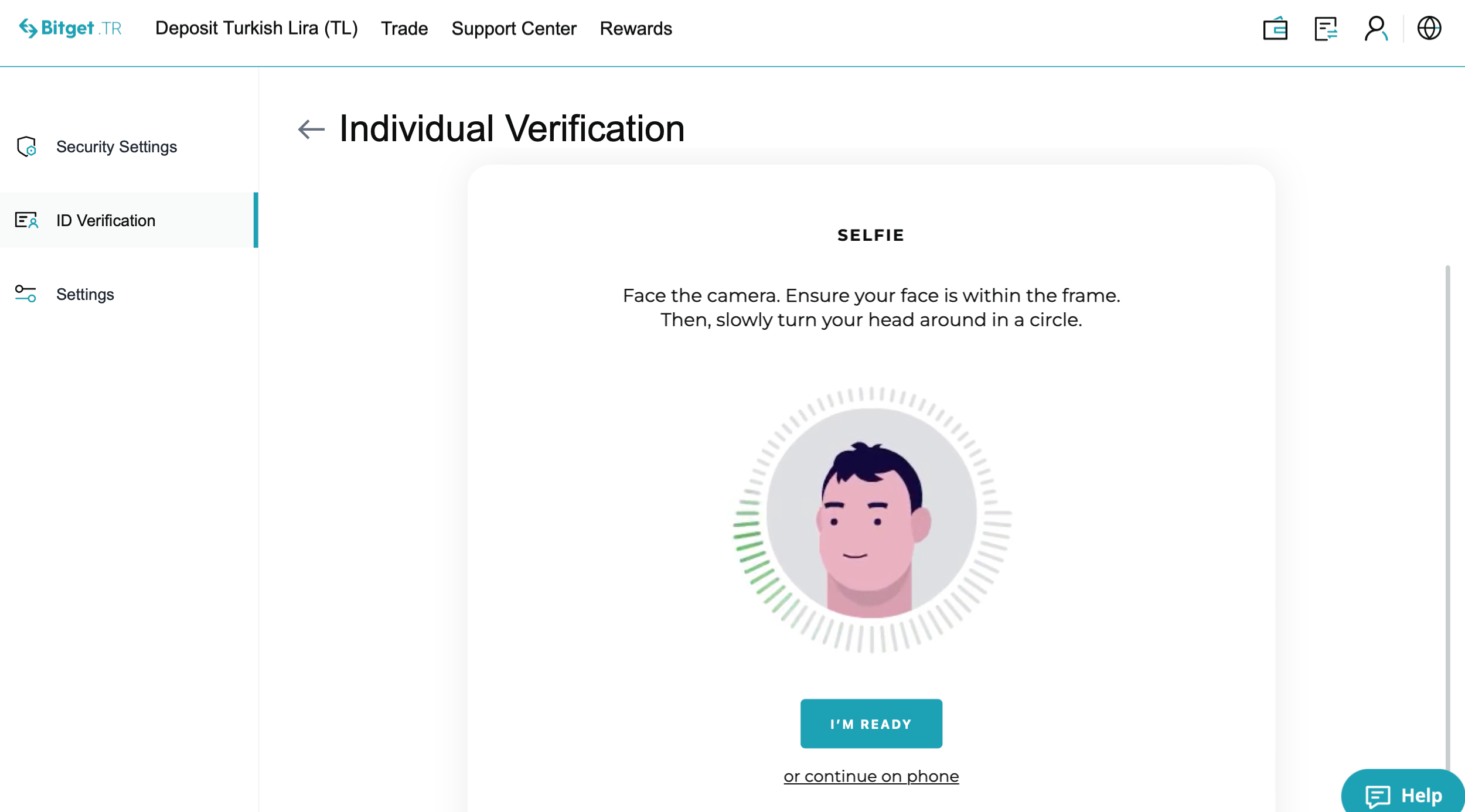Click the Settings sliders icon
Viewport: 1465px width, 812px height.
(26, 294)
